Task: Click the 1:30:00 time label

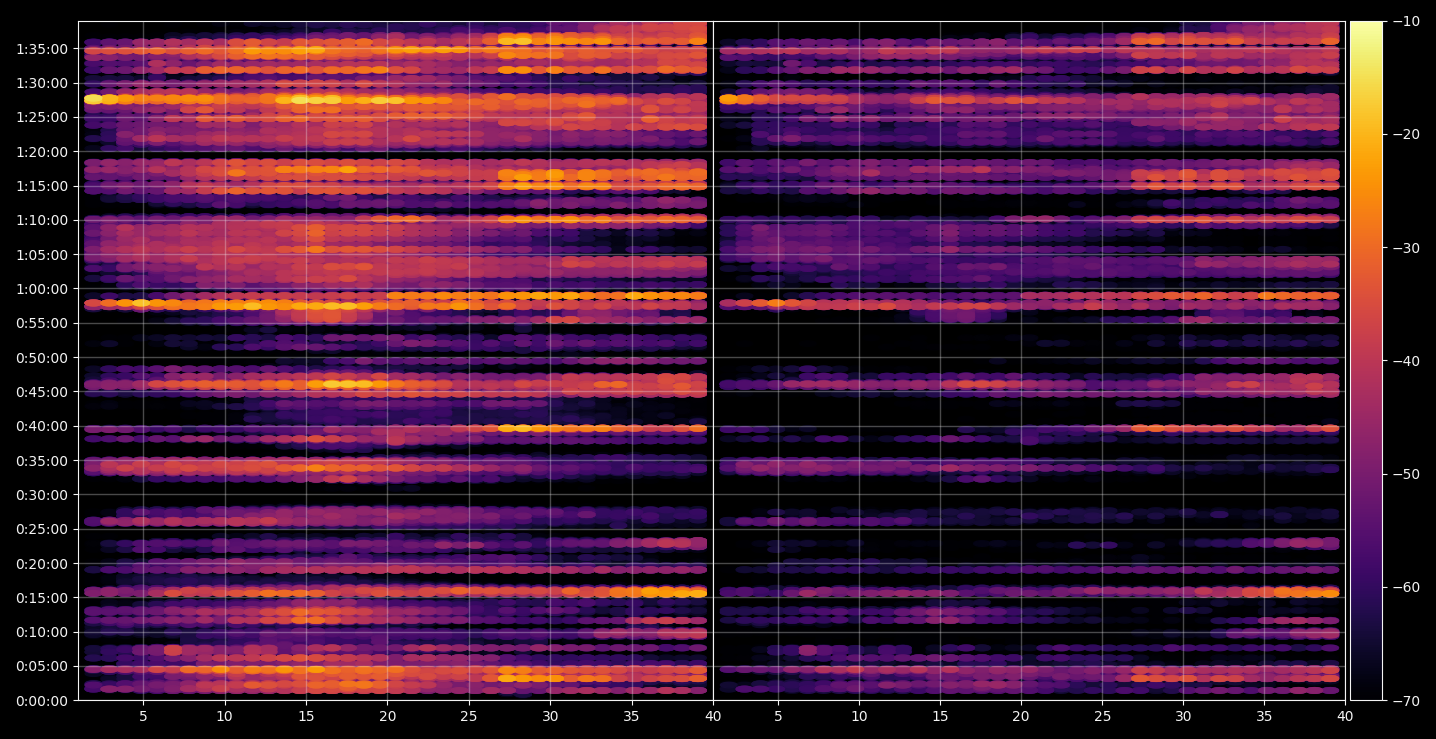Action: pyautogui.click(x=42, y=83)
